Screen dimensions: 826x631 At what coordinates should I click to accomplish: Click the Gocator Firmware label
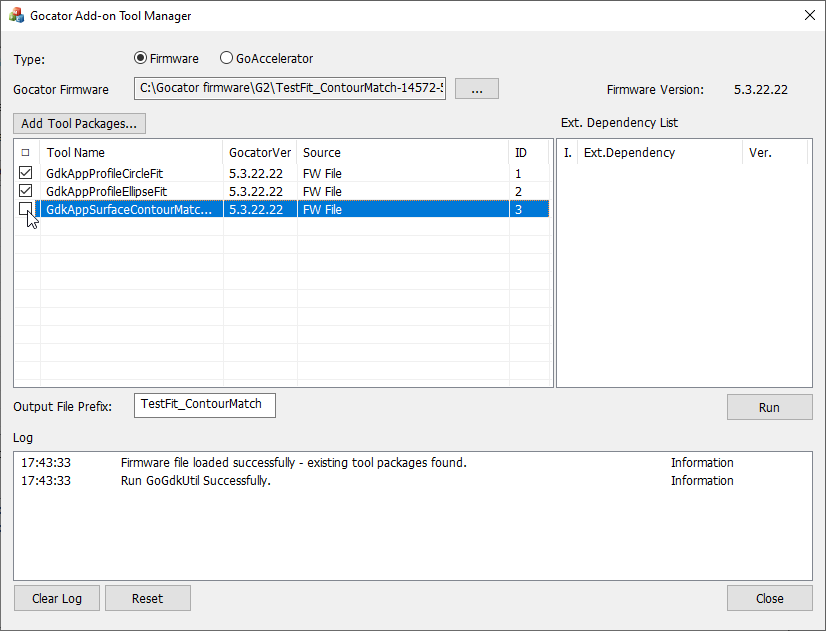[x=61, y=90]
